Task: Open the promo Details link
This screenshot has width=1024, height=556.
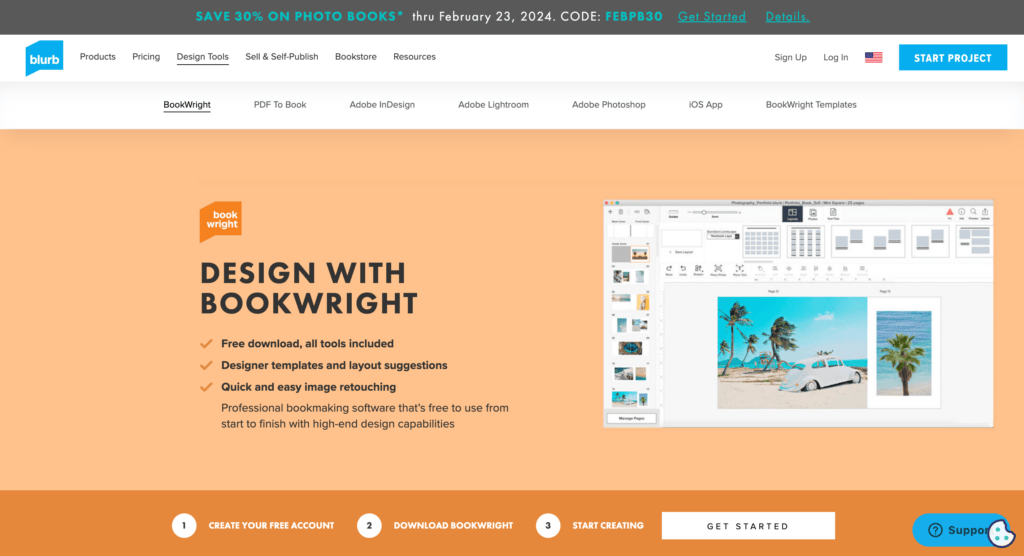Action: coord(788,16)
